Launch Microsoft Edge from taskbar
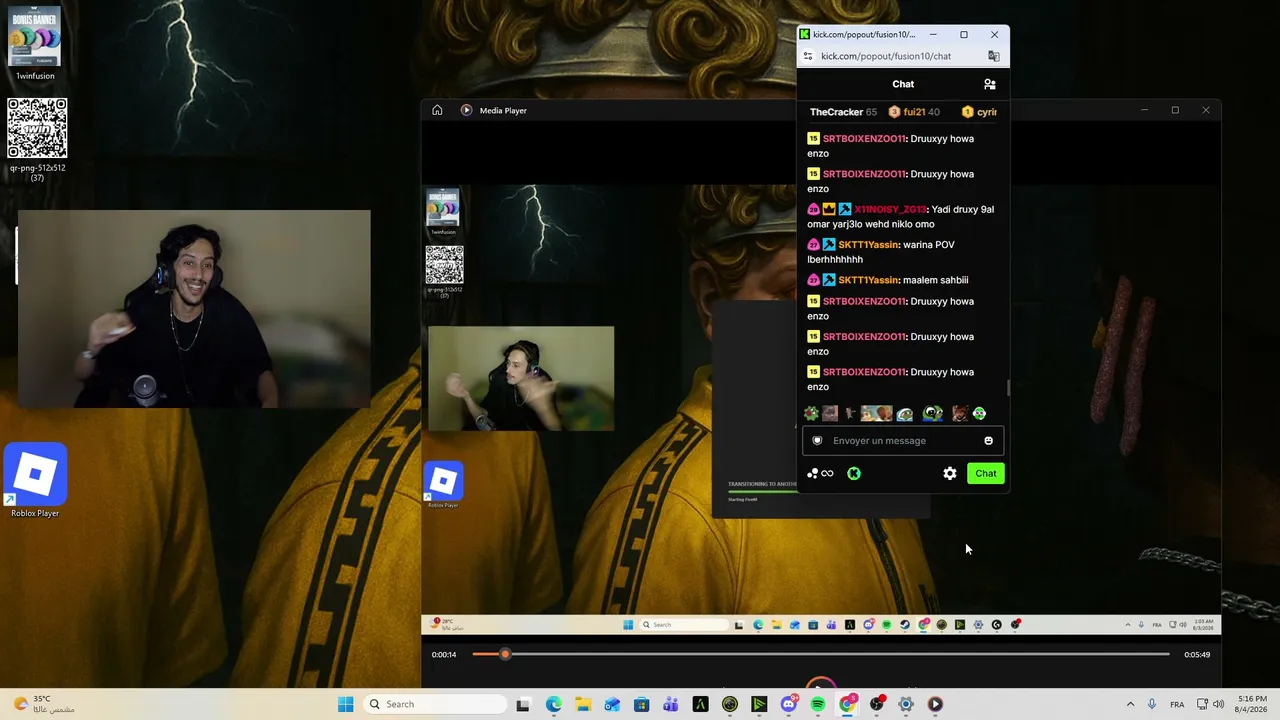1280x720 pixels. point(553,704)
